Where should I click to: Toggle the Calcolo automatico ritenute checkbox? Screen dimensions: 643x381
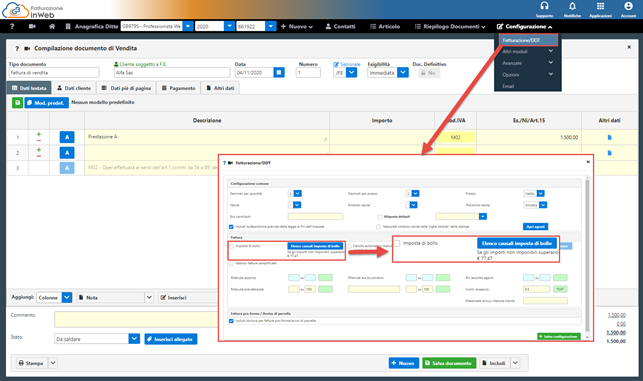click(x=349, y=246)
